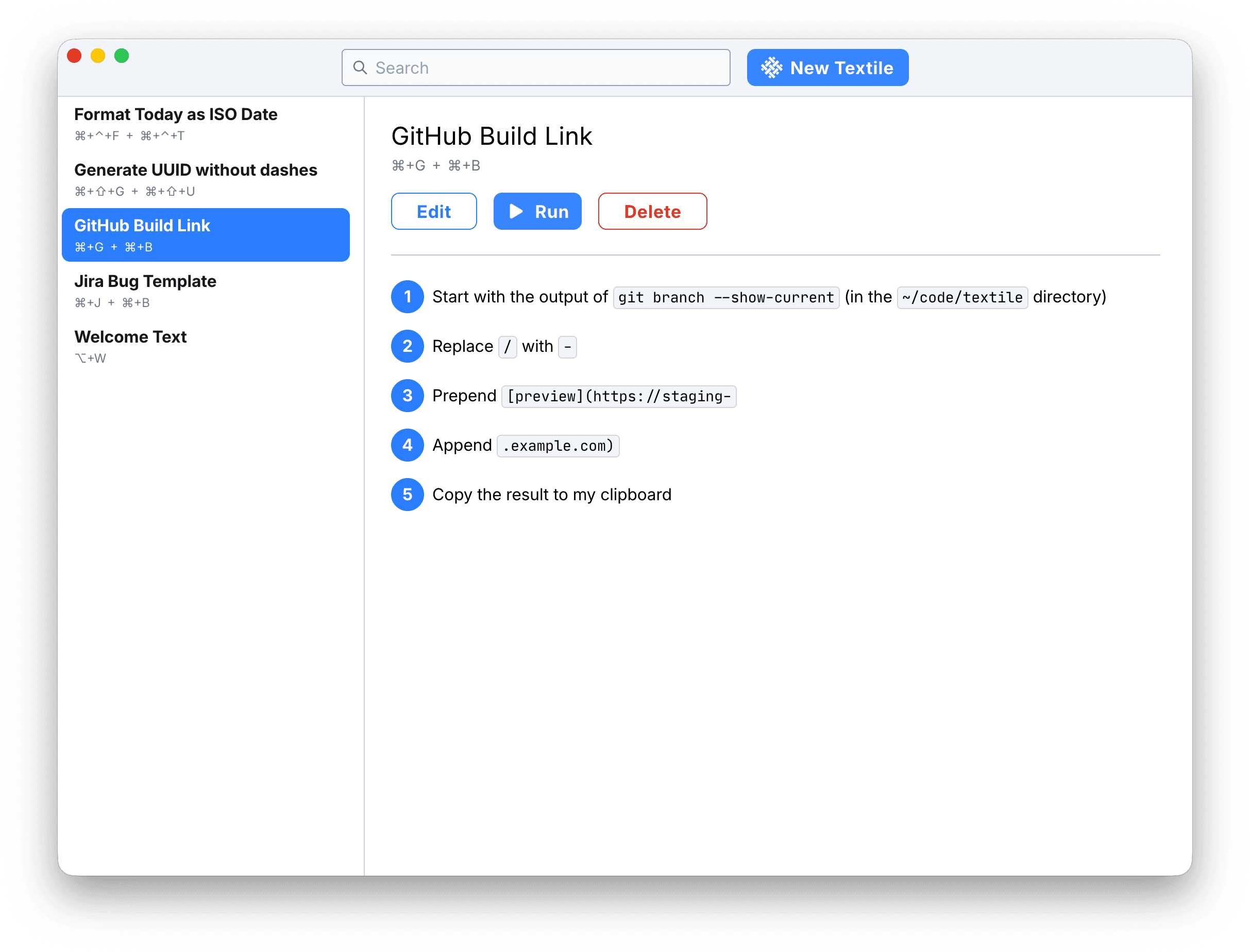
Task: Click the ⌘+⇧+G + ⌘+⇧+U shortcut text
Action: 135,192
